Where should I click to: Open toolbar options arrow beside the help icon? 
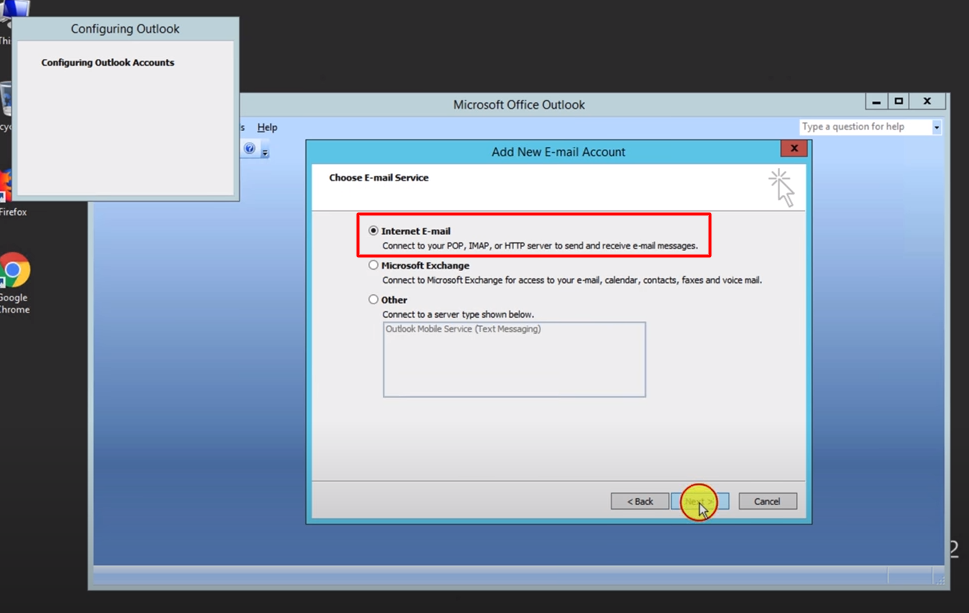tap(264, 151)
